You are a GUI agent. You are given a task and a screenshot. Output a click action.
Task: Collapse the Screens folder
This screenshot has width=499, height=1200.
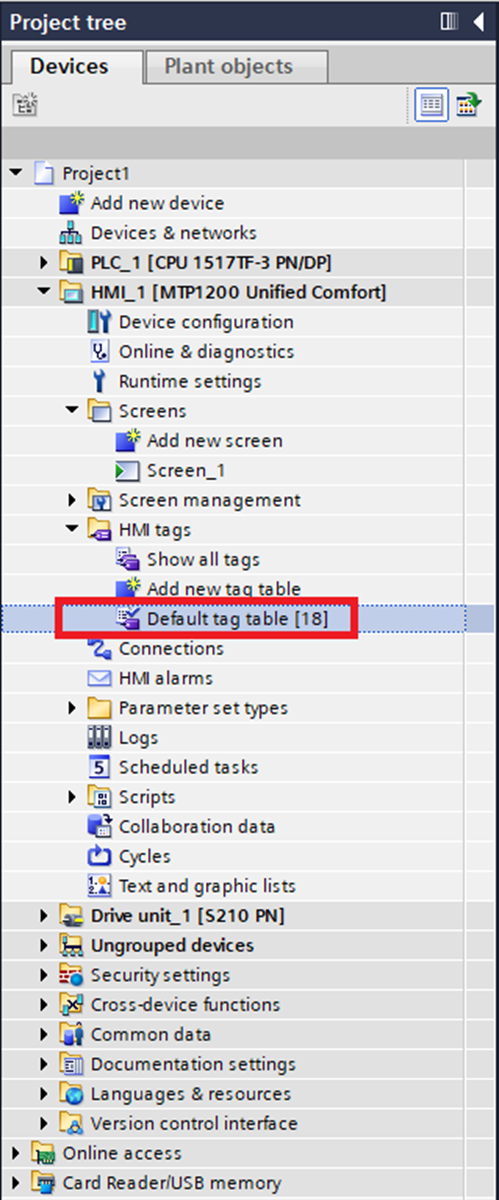click(x=71, y=411)
